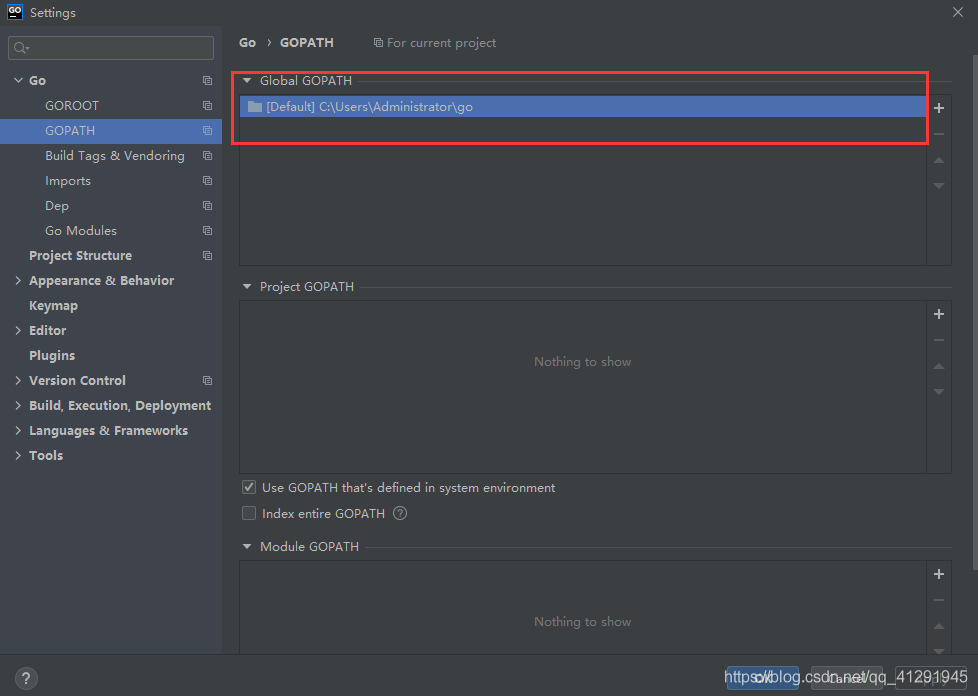Click the minus icon in Project GOPATH
Screen dimensions: 978x696
coord(939,340)
